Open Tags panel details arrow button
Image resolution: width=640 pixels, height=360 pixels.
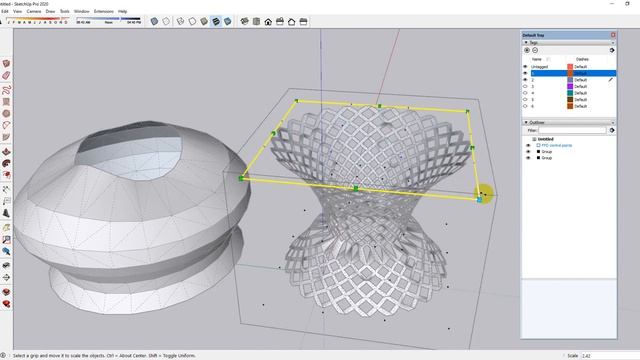[612, 50]
